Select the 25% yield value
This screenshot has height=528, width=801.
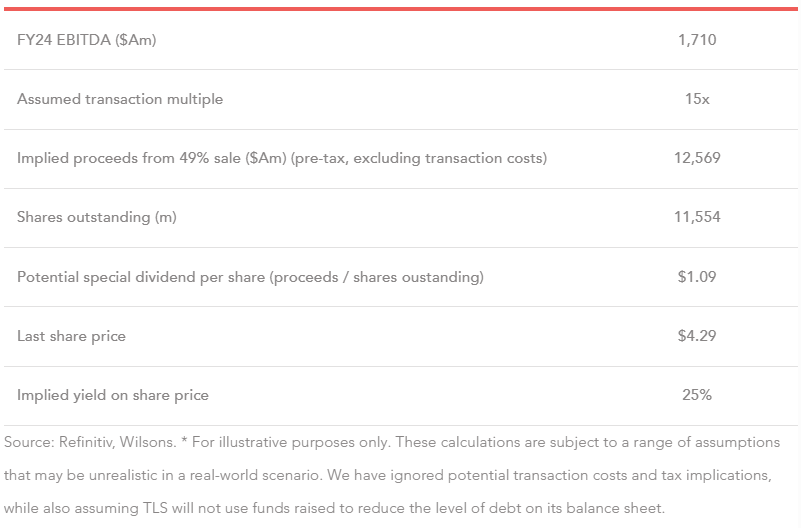(697, 395)
